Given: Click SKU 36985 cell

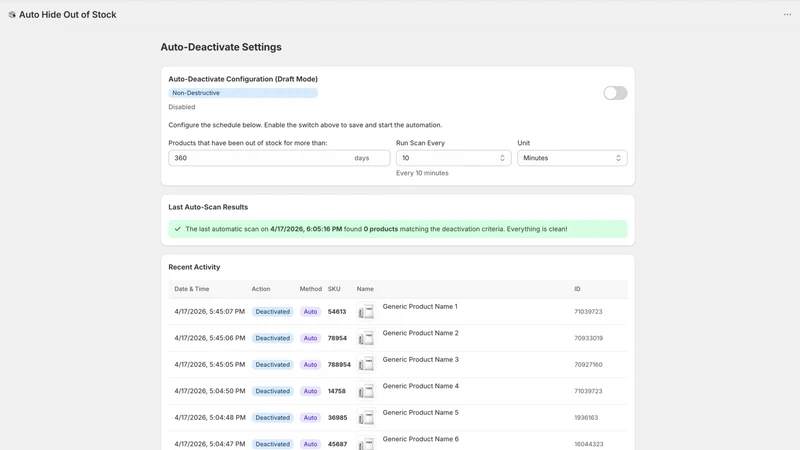Looking at the screenshot, I should [x=337, y=418].
